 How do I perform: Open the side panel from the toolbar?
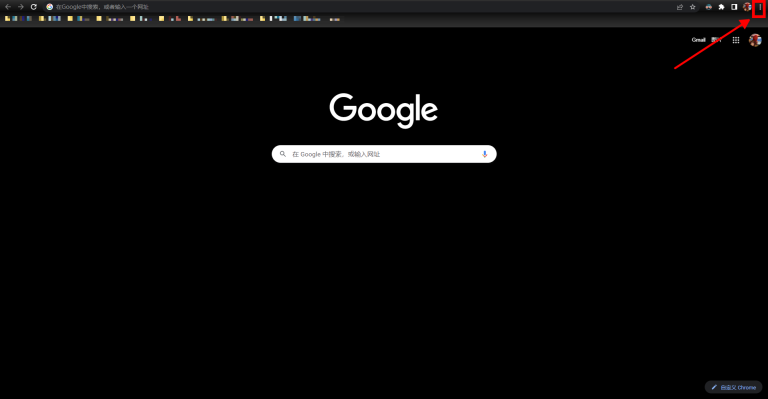pyautogui.click(x=734, y=7)
